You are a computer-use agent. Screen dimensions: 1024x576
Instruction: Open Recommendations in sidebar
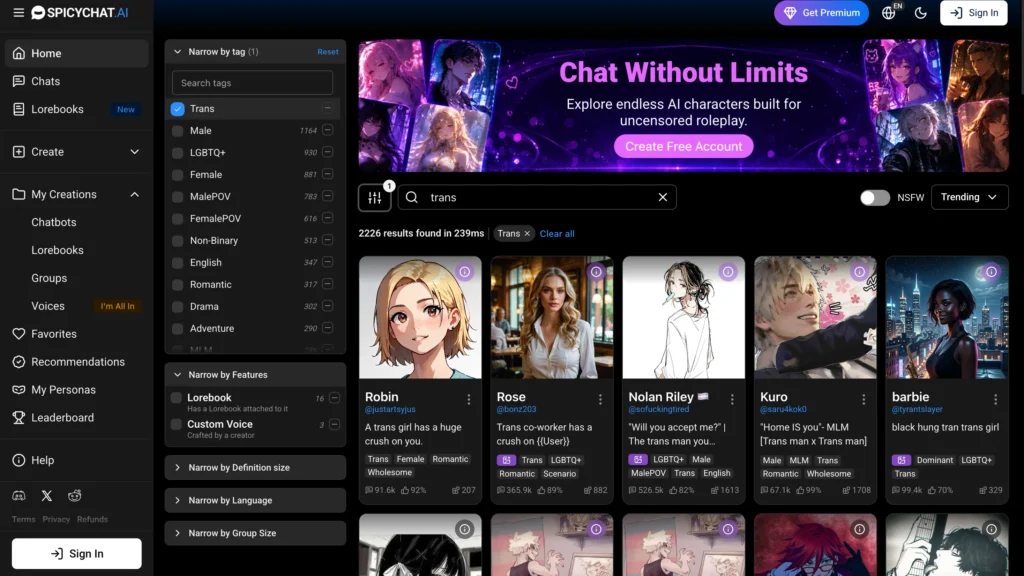point(76,362)
